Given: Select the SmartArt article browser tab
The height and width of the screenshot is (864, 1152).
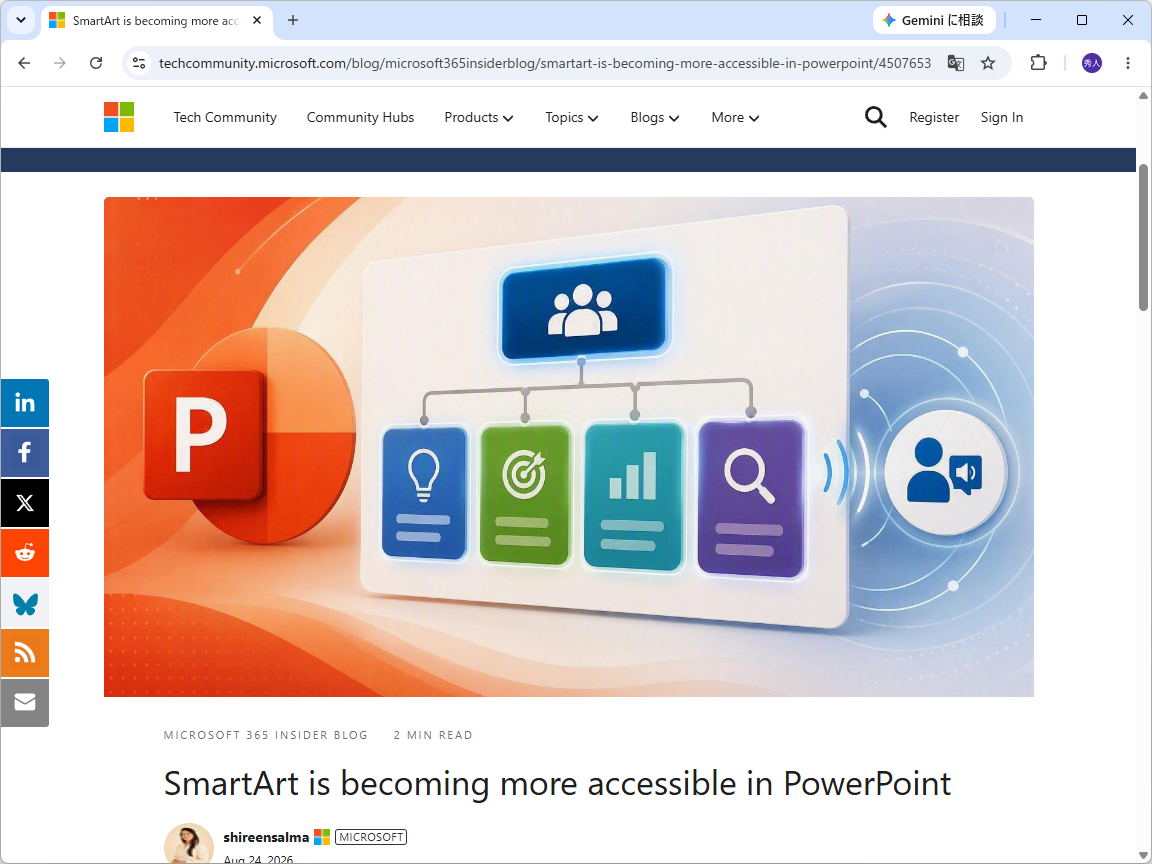Looking at the screenshot, I should (157, 20).
